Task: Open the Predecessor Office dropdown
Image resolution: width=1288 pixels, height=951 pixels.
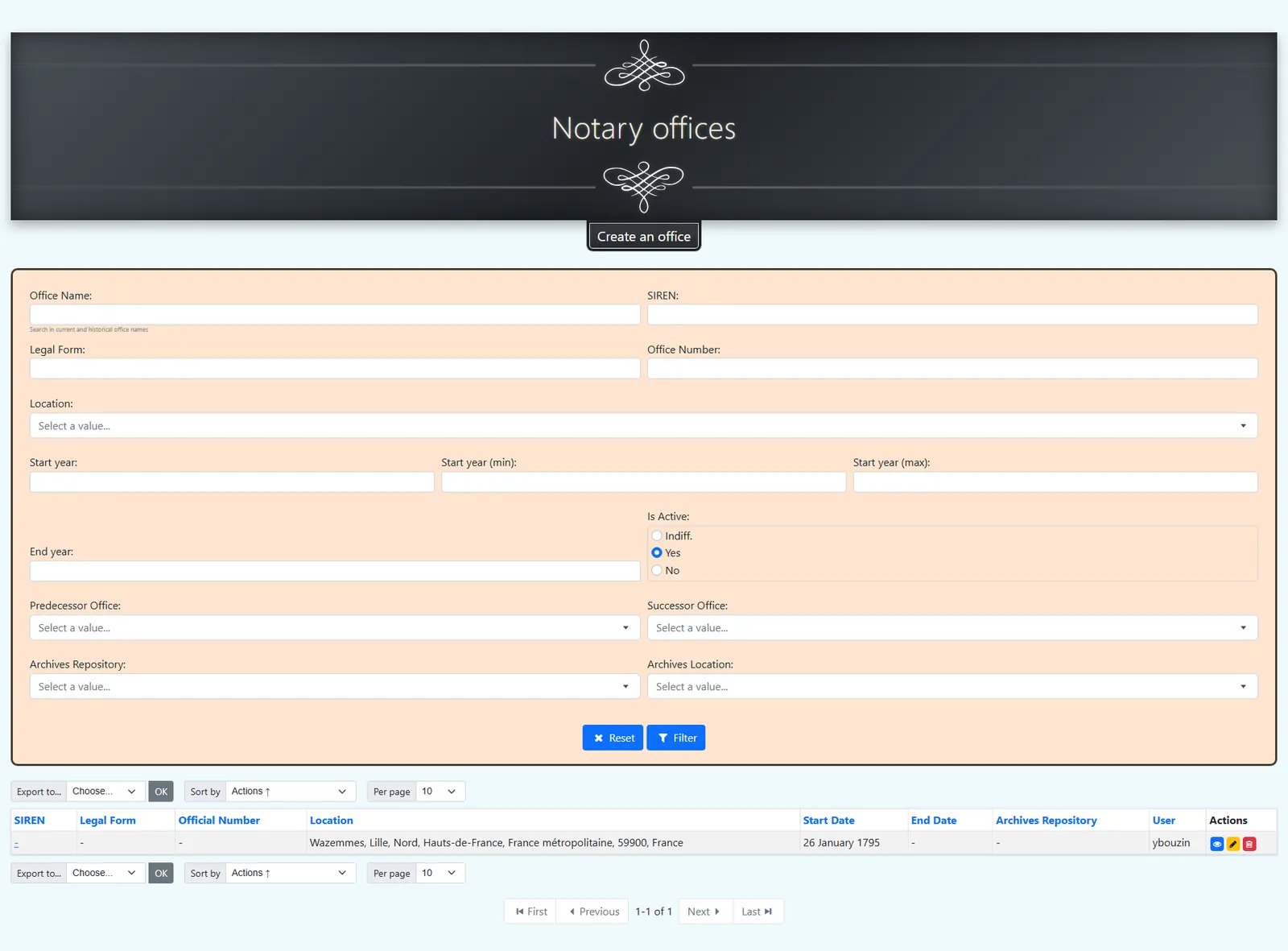Action: (x=335, y=627)
